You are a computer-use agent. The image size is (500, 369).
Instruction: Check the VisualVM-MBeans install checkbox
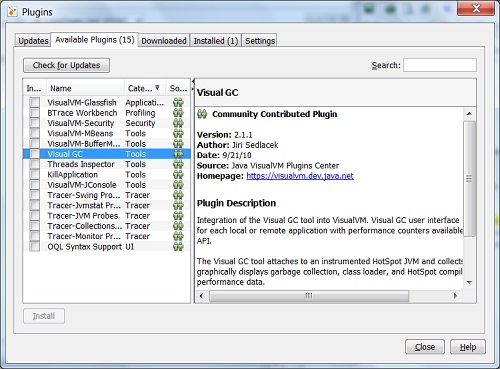34,134
